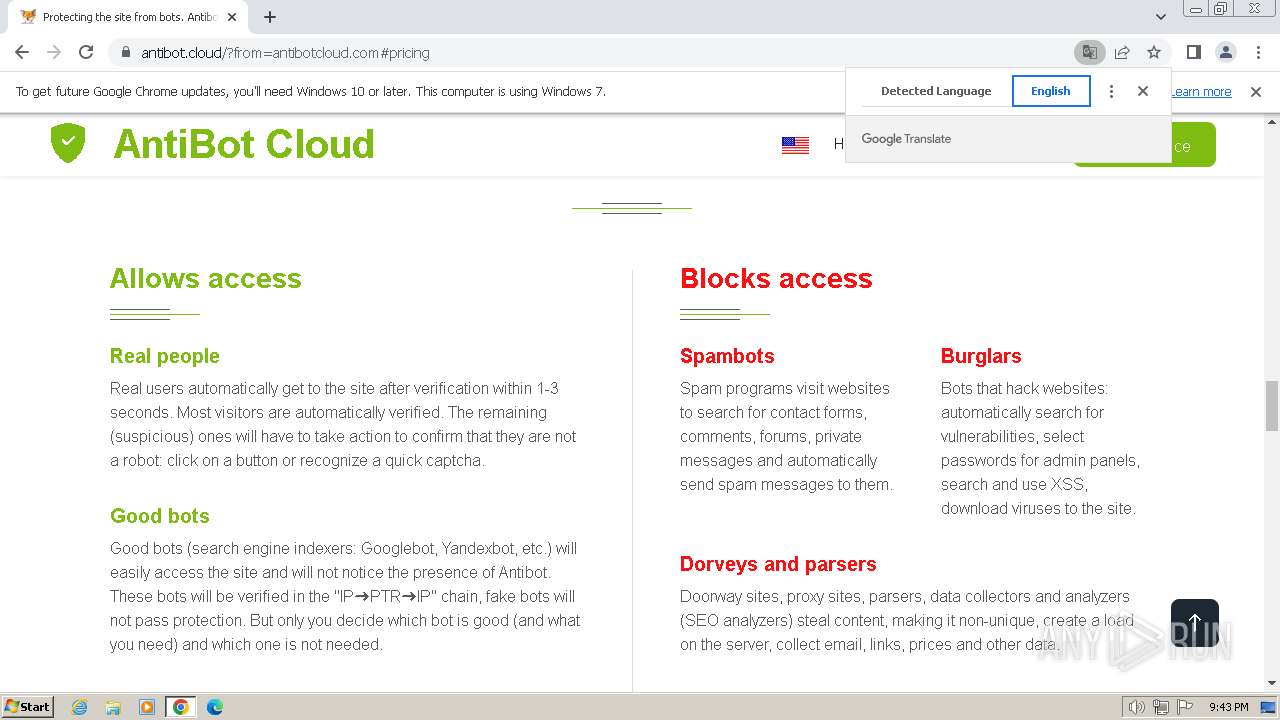Choose the US flag language selector
1280x720 pixels.
coord(795,145)
